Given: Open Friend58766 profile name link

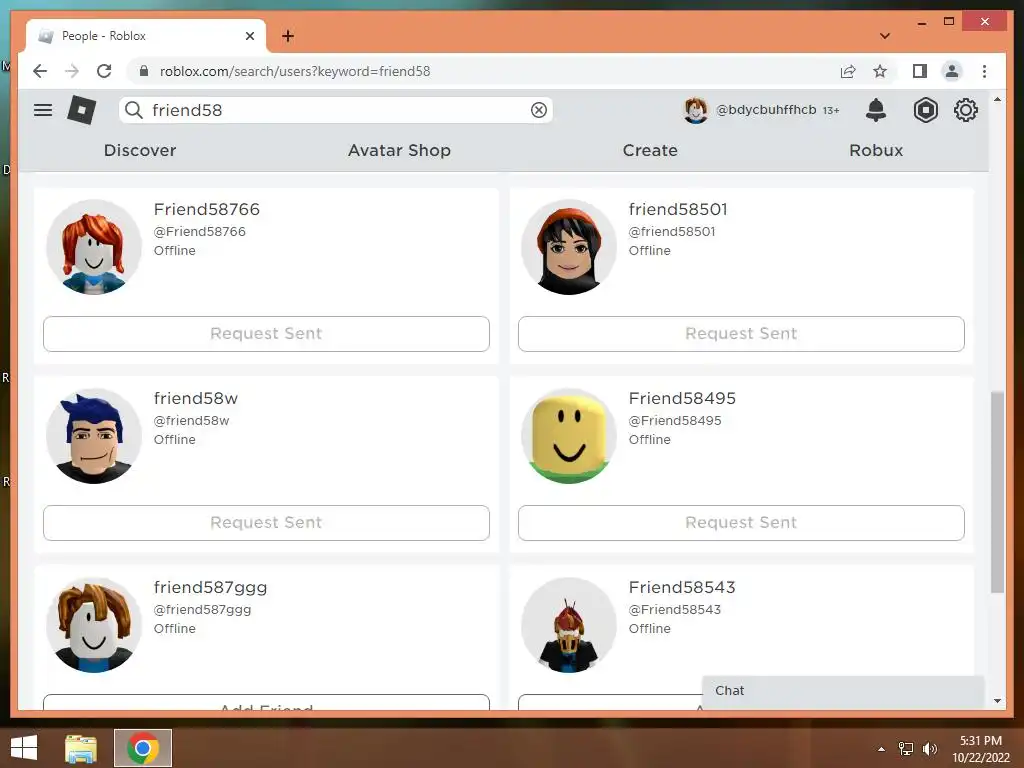Looking at the screenshot, I should click(207, 209).
